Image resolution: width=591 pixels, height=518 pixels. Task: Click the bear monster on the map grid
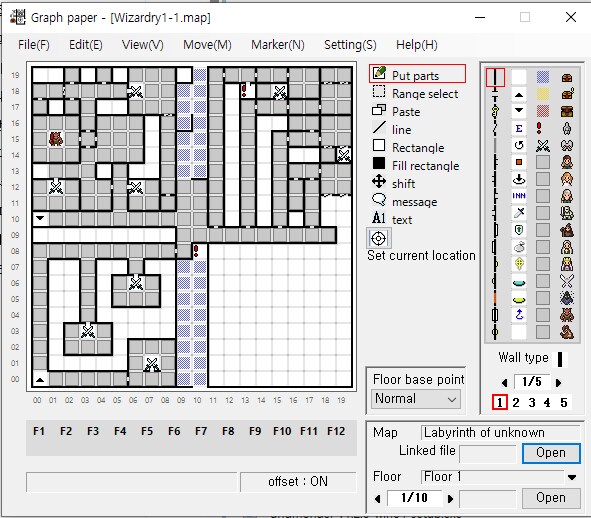click(56, 139)
